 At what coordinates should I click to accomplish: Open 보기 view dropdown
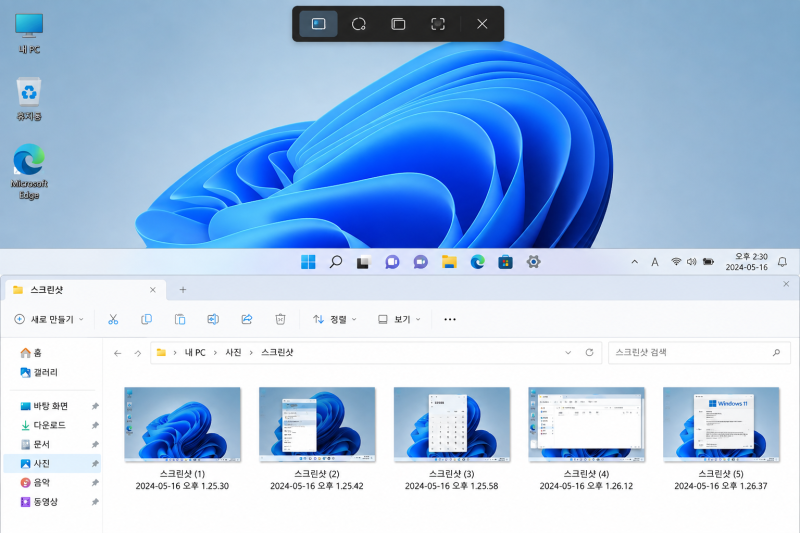point(399,319)
